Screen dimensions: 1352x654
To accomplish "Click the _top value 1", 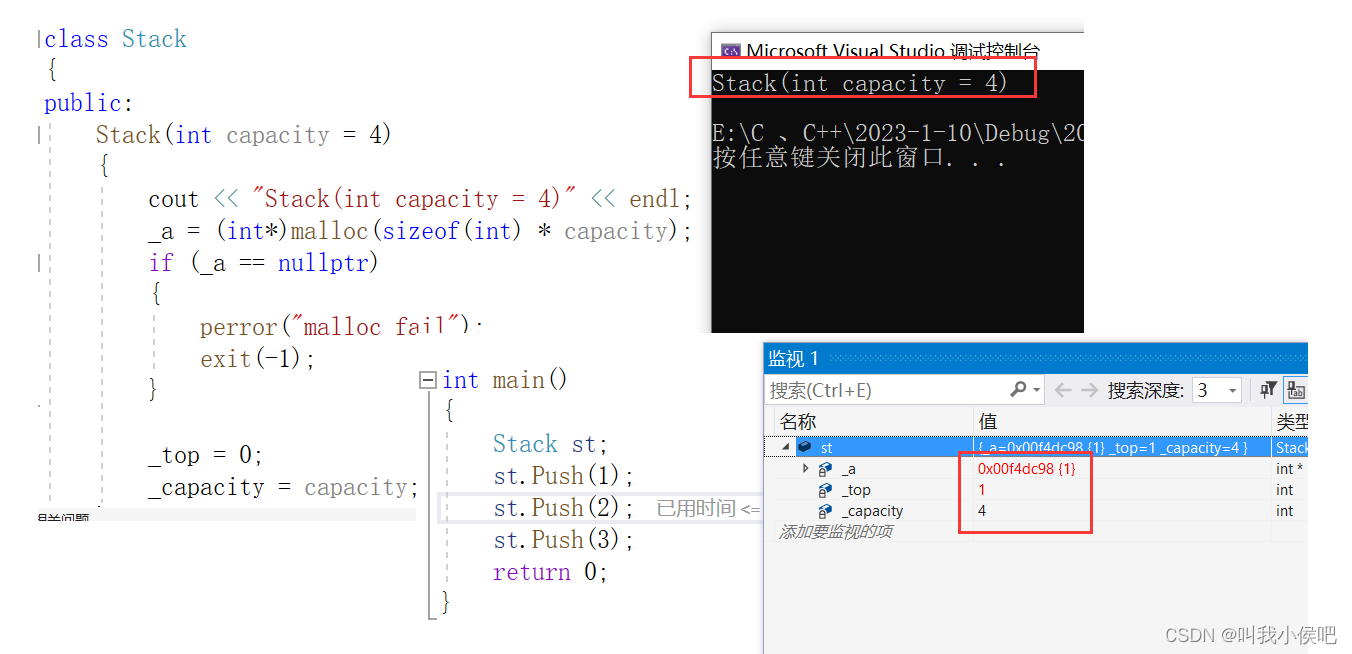I will [x=982, y=490].
